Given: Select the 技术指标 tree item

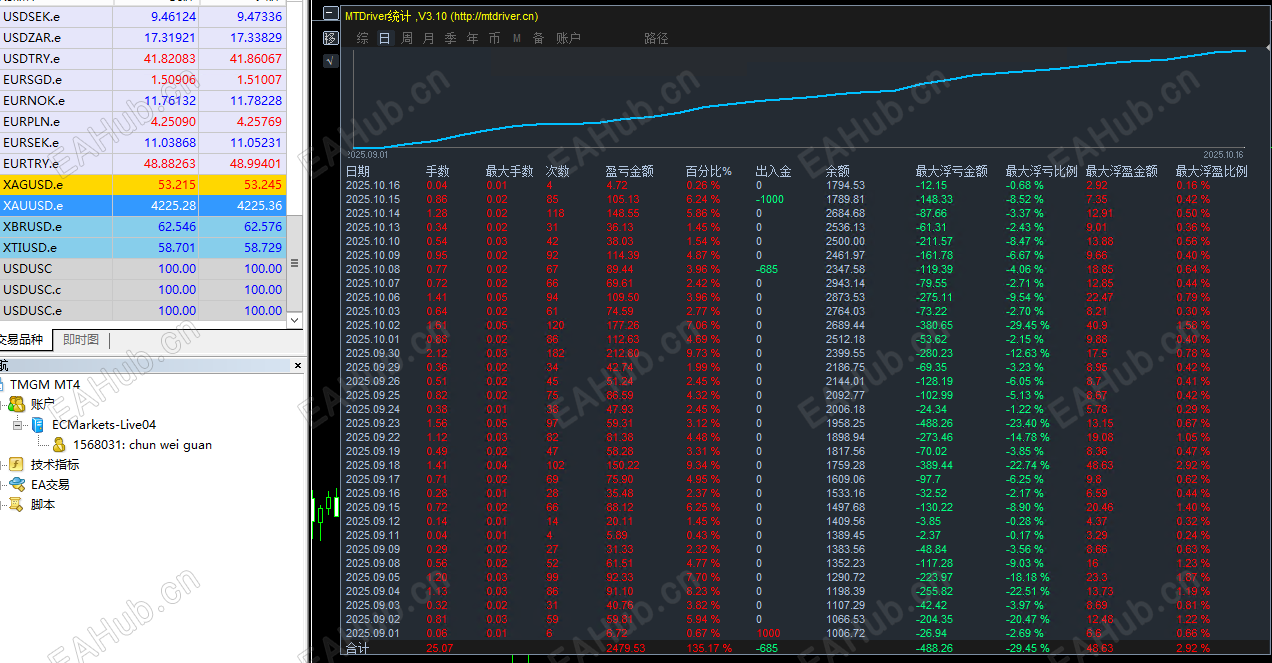Looking at the screenshot, I should point(55,464).
